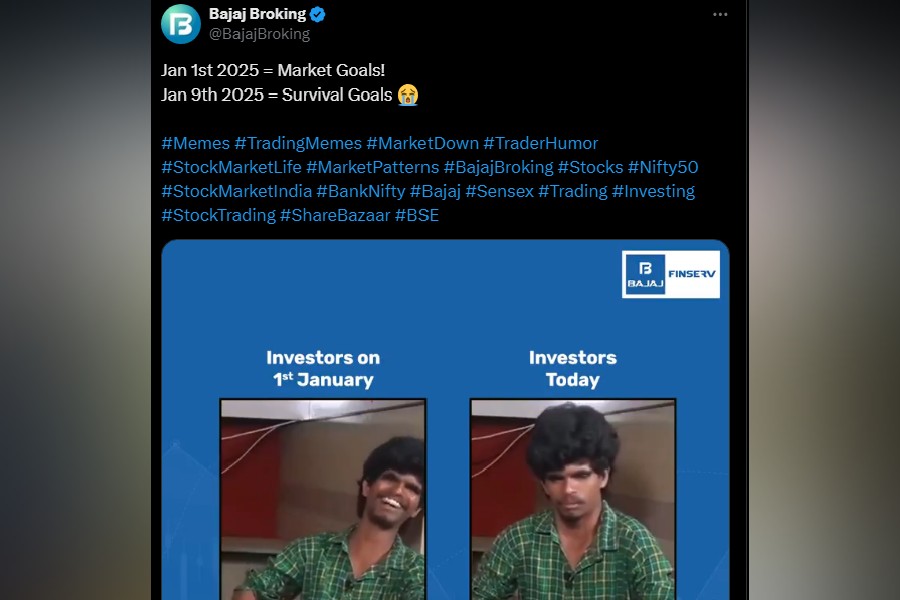Click the sad man photo under Investors Today
Screen dimensions: 900x600
pyautogui.click(x=573, y=500)
